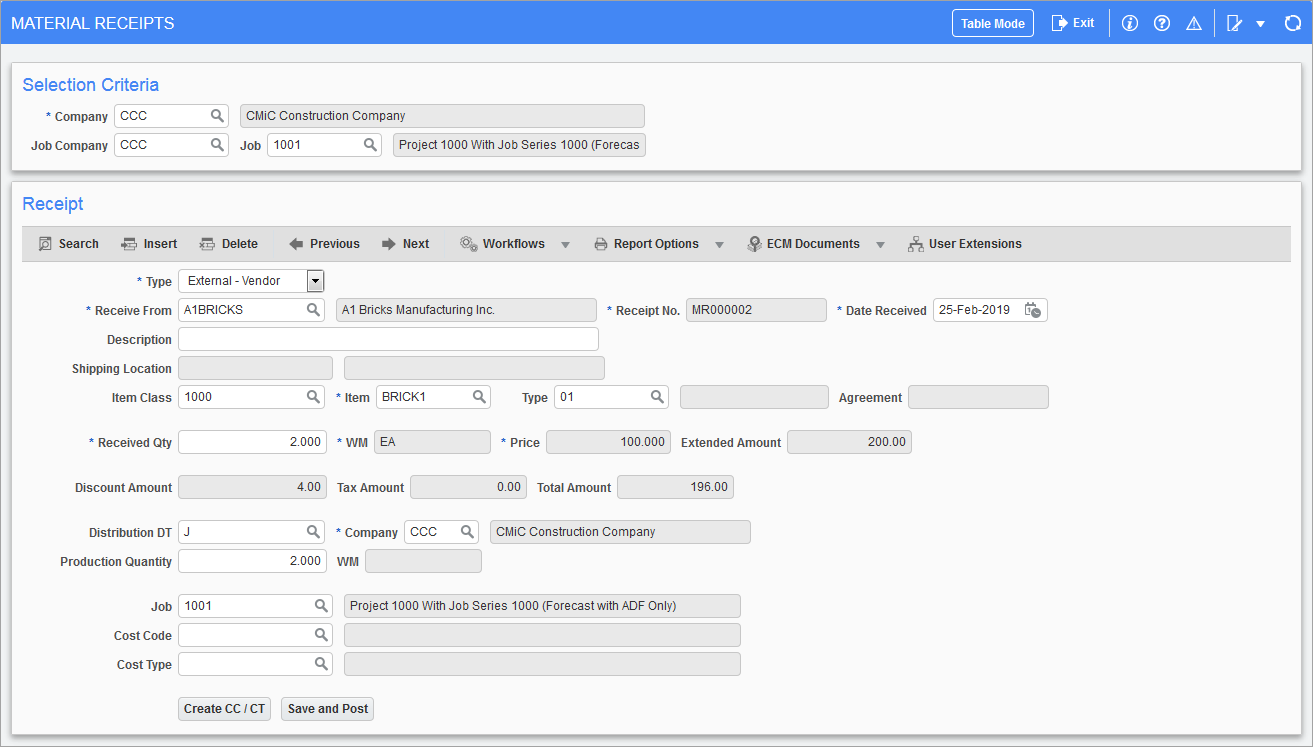Image resolution: width=1313 pixels, height=747 pixels.
Task: Go to the Previous receipt
Action: 323,243
